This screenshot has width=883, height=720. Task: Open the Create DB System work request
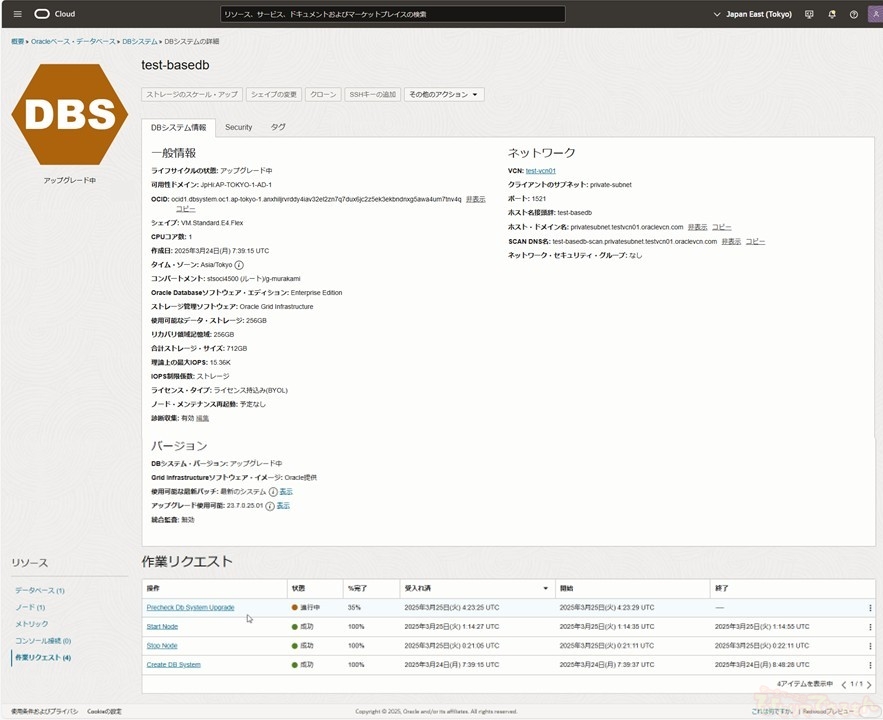173,665
